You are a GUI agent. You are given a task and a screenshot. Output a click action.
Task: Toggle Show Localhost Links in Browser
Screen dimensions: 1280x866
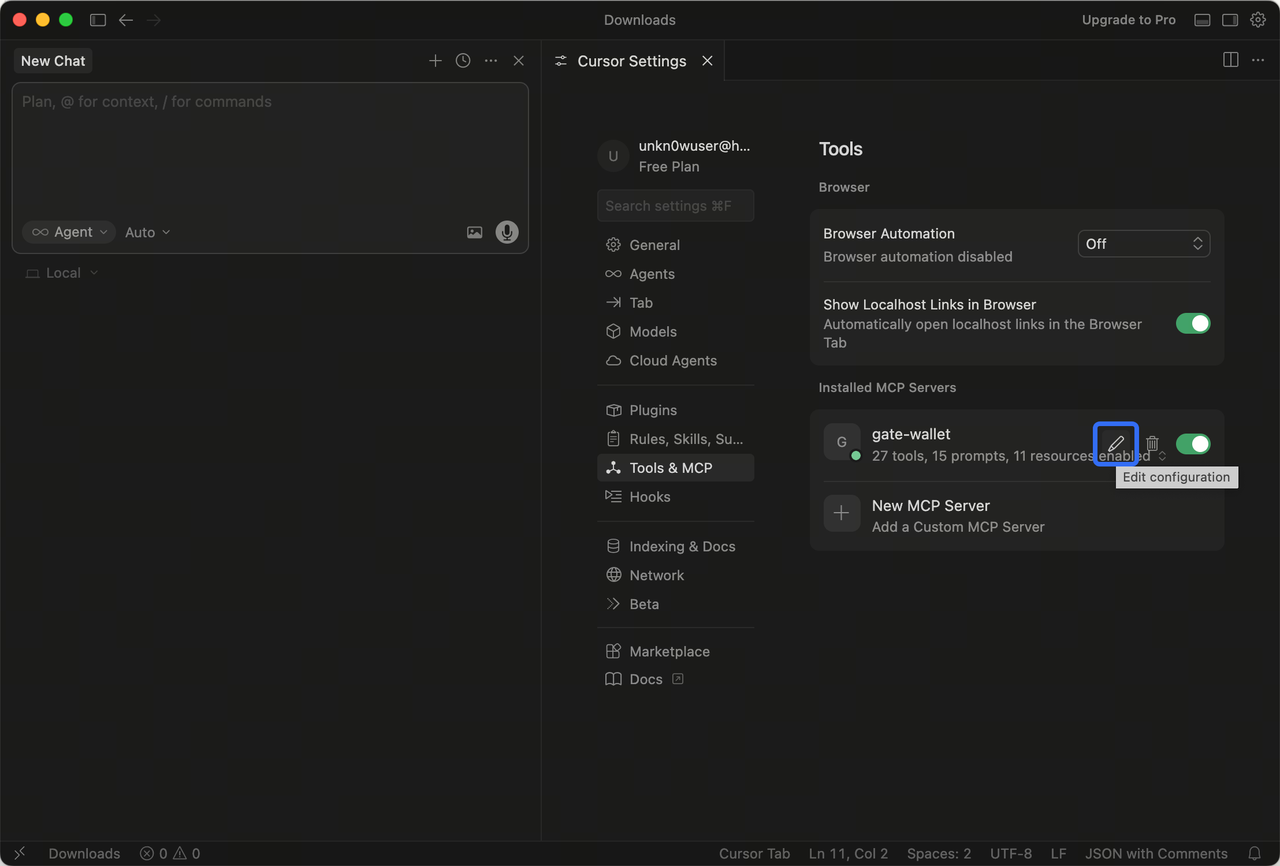(x=1193, y=323)
